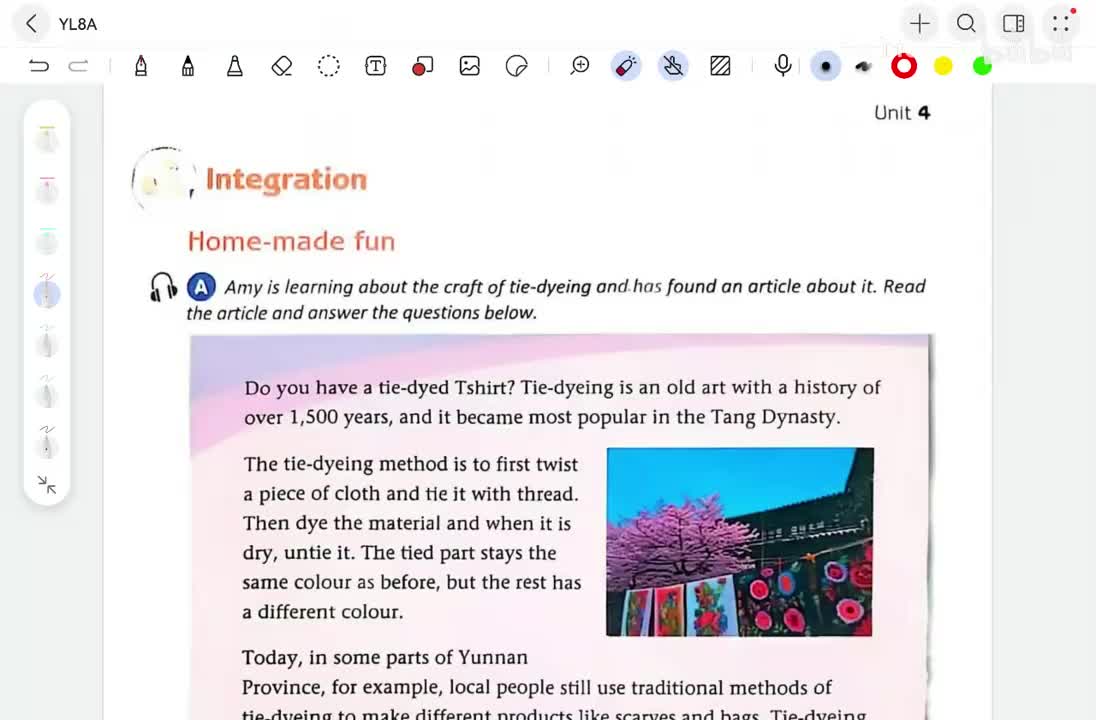Select the highlighter tool
This screenshot has width=1096, height=720.
(x=235, y=66)
